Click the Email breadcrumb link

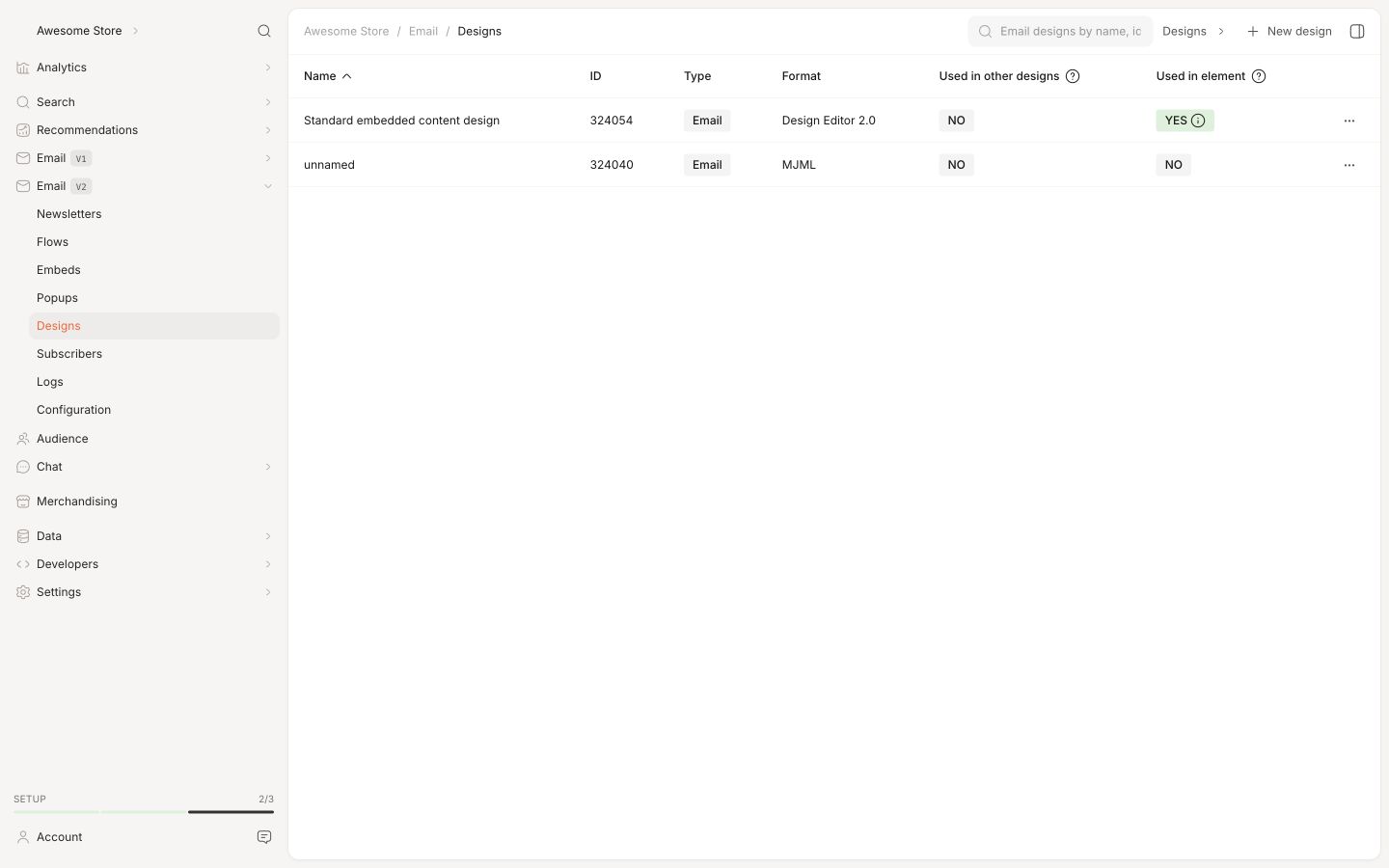tap(423, 31)
